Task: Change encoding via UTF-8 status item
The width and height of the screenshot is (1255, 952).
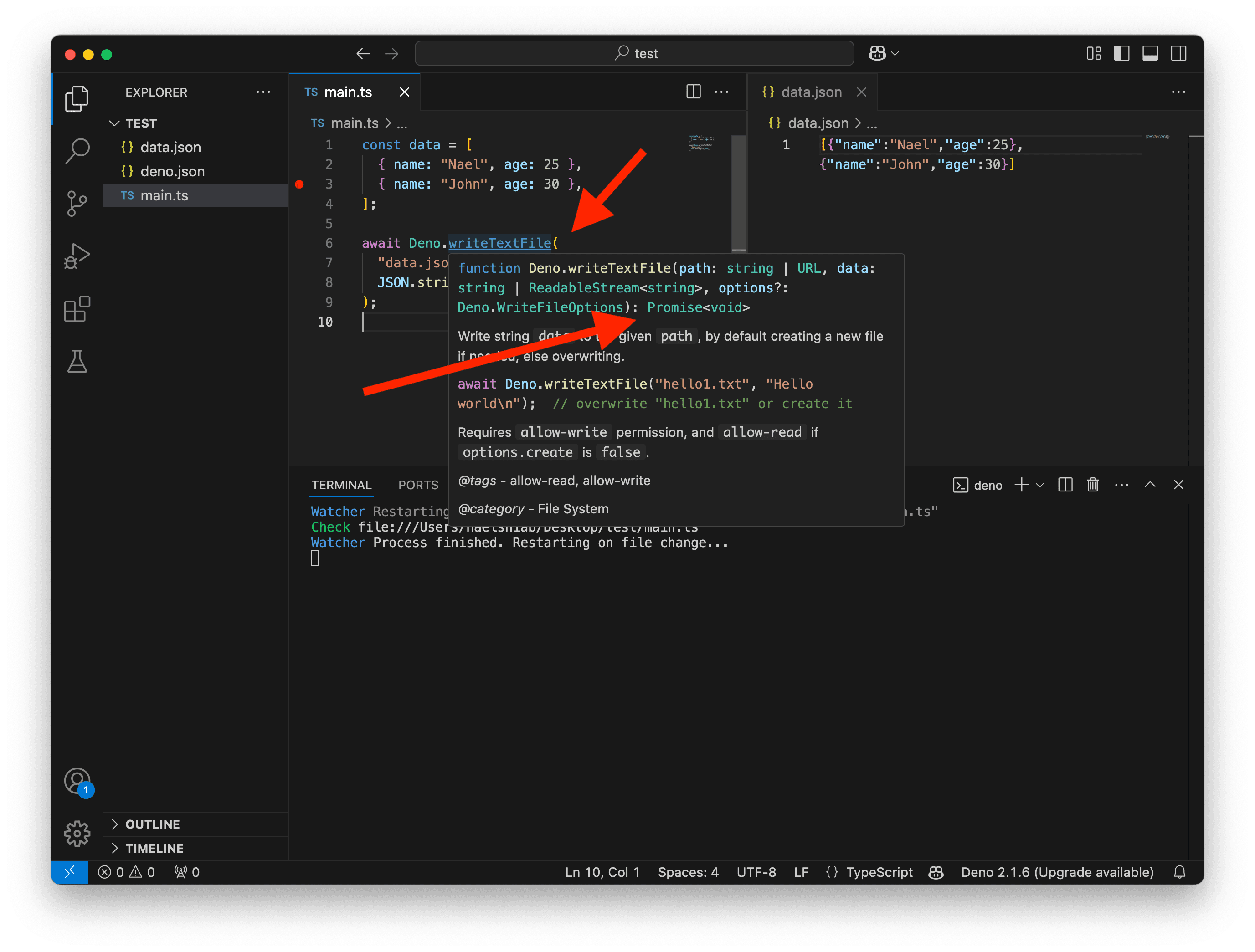Action: (756, 873)
